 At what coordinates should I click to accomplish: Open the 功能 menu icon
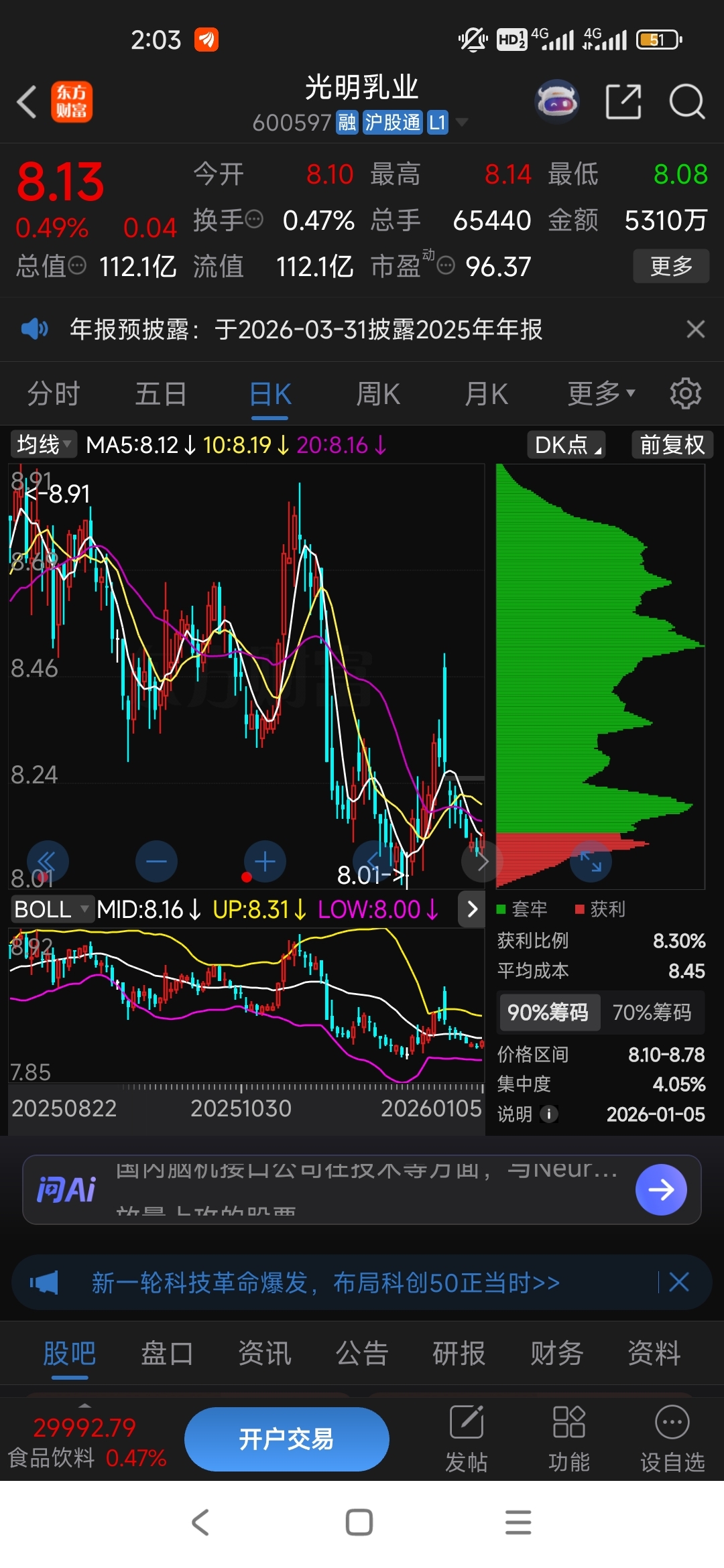click(569, 1438)
